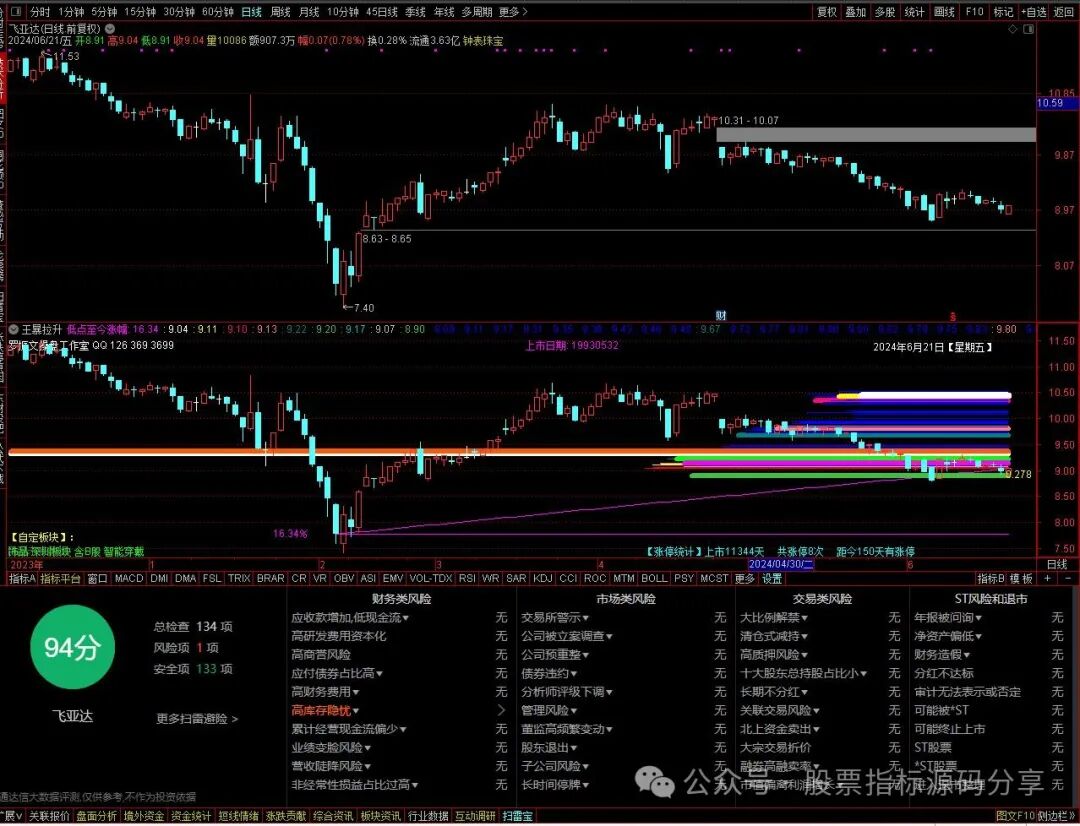This screenshot has height=826, width=1080.
Task: Switch to 周线 weekly chart
Action: tap(280, 12)
